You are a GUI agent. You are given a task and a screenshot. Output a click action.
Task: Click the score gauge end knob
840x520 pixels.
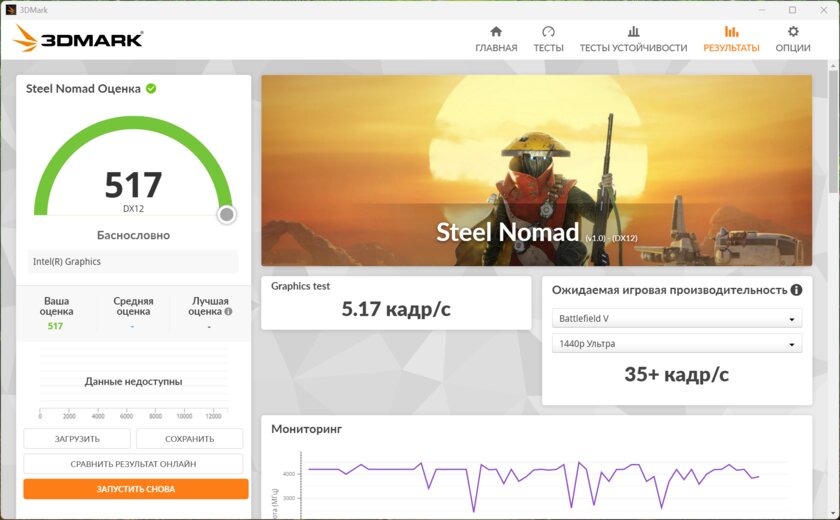(x=227, y=214)
